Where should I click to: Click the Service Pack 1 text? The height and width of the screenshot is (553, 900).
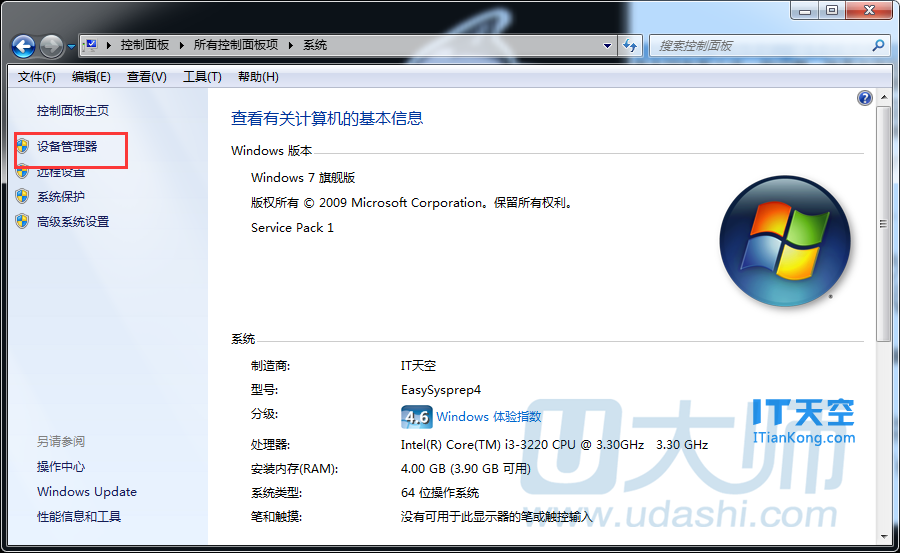pyautogui.click(x=292, y=227)
